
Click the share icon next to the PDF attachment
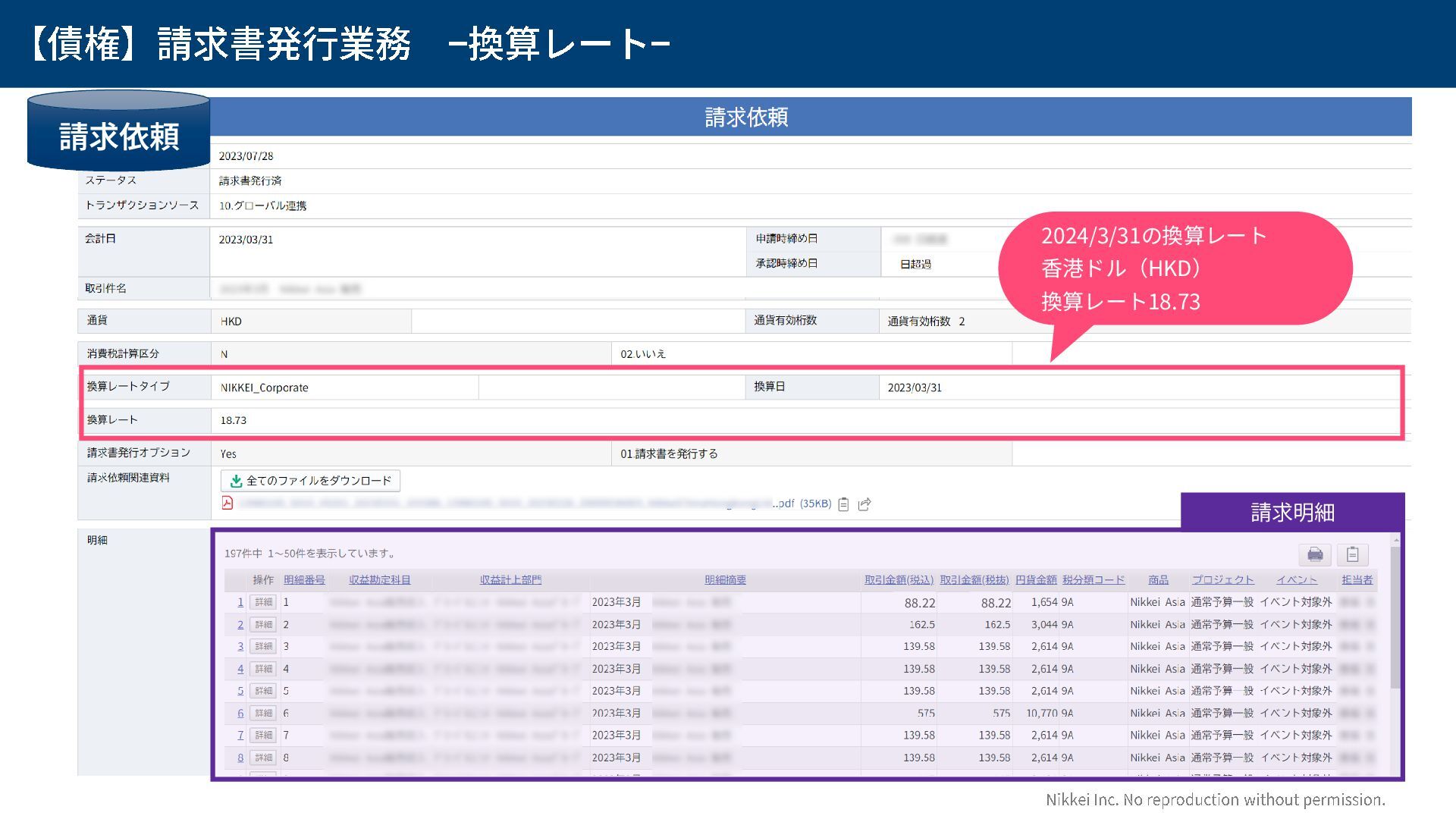click(x=864, y=504)
